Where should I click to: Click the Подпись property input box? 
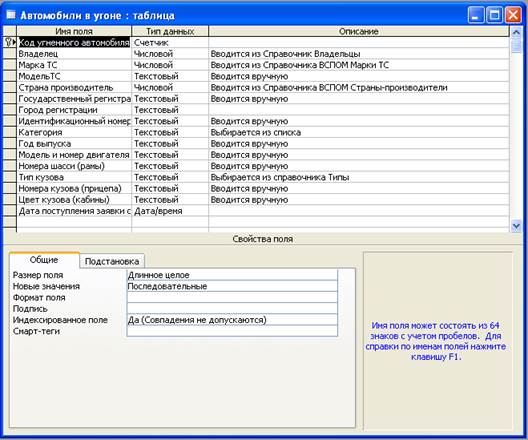232,308
